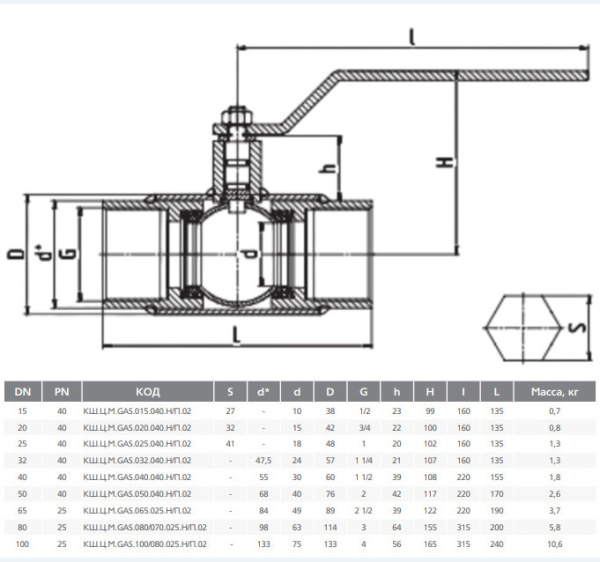Select mass value 0,7 in first row
This screenshot has width=600, height=562.
553,411
